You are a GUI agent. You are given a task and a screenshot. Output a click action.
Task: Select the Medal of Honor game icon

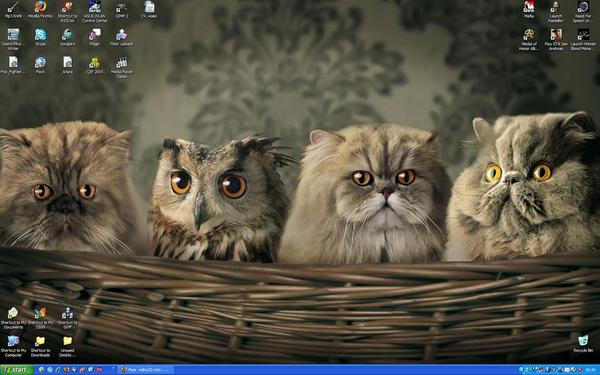click(529, 39)
